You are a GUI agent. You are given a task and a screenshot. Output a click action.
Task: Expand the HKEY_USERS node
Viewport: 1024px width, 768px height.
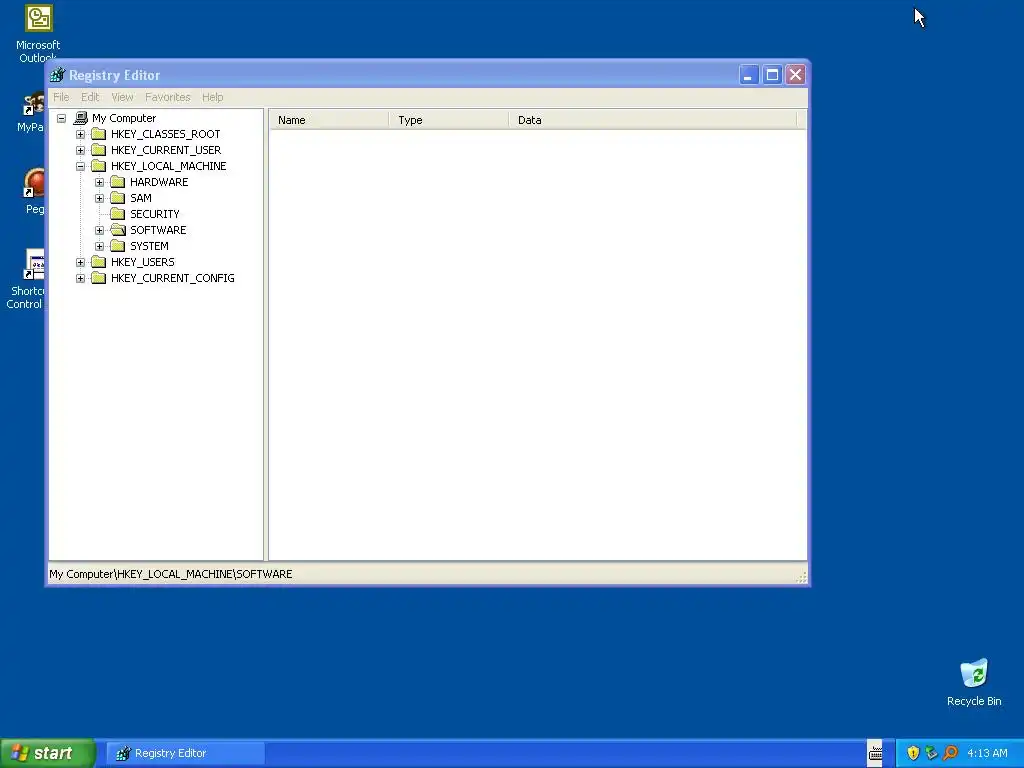[80, 263]
